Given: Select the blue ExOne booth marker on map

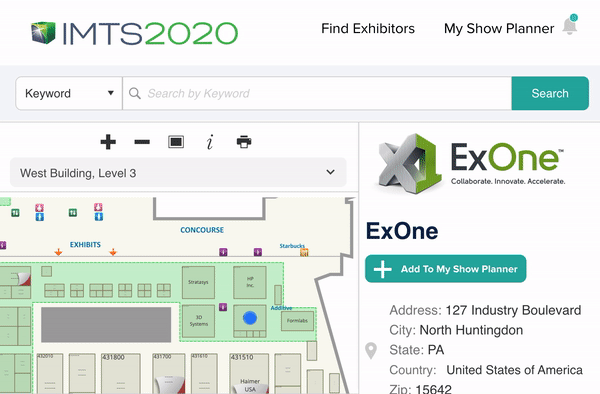Looking at the screenshot, I should point(250,318).
